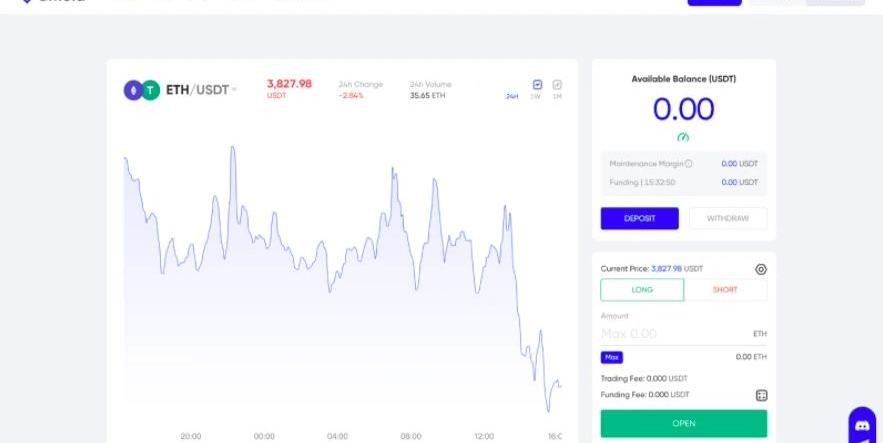Click the Maintenance Margin info icon
The width and height of the screenshot is (883, 443).
(688, 164)
